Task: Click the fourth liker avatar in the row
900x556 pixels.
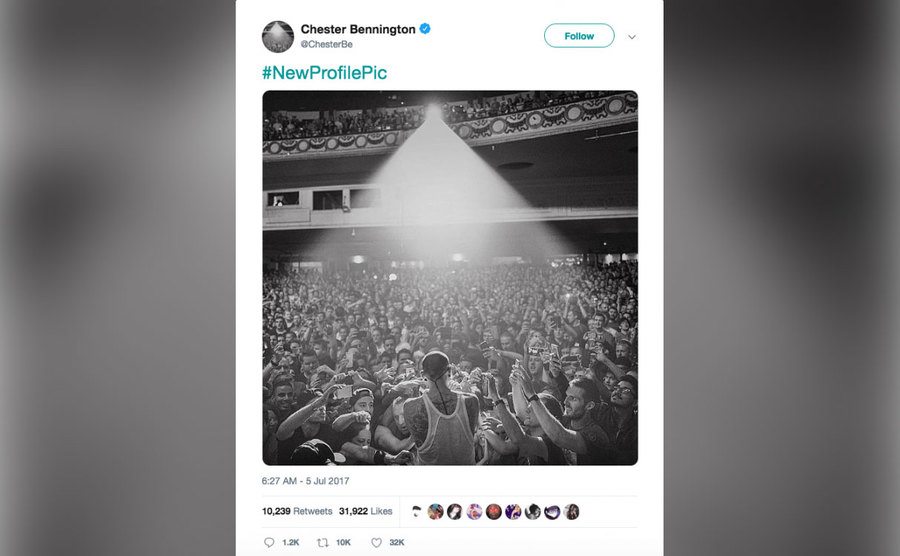Action: pos(474,512)
